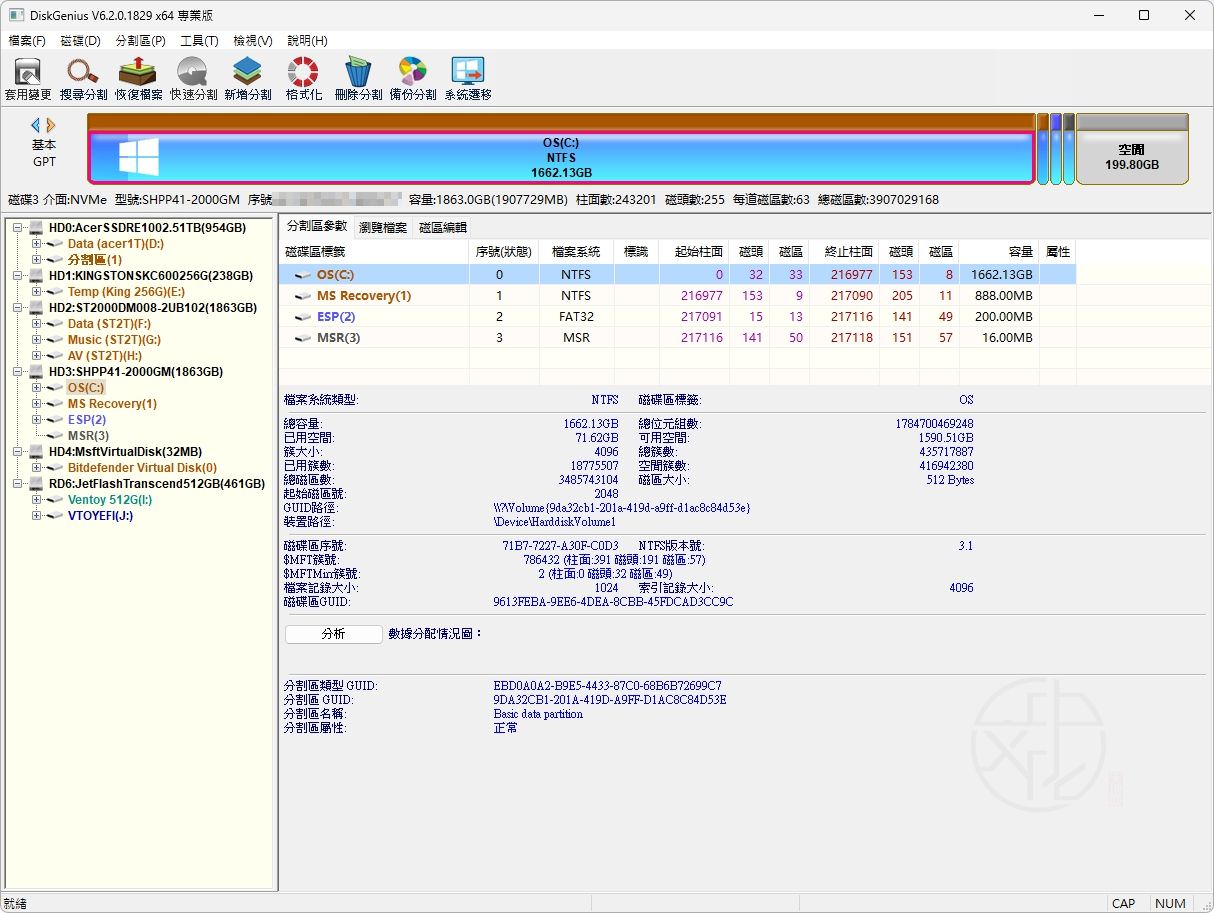Select the MSR(3) partition table row
The height and width of the screenshot is (913, 1214).
pos(678,338)
